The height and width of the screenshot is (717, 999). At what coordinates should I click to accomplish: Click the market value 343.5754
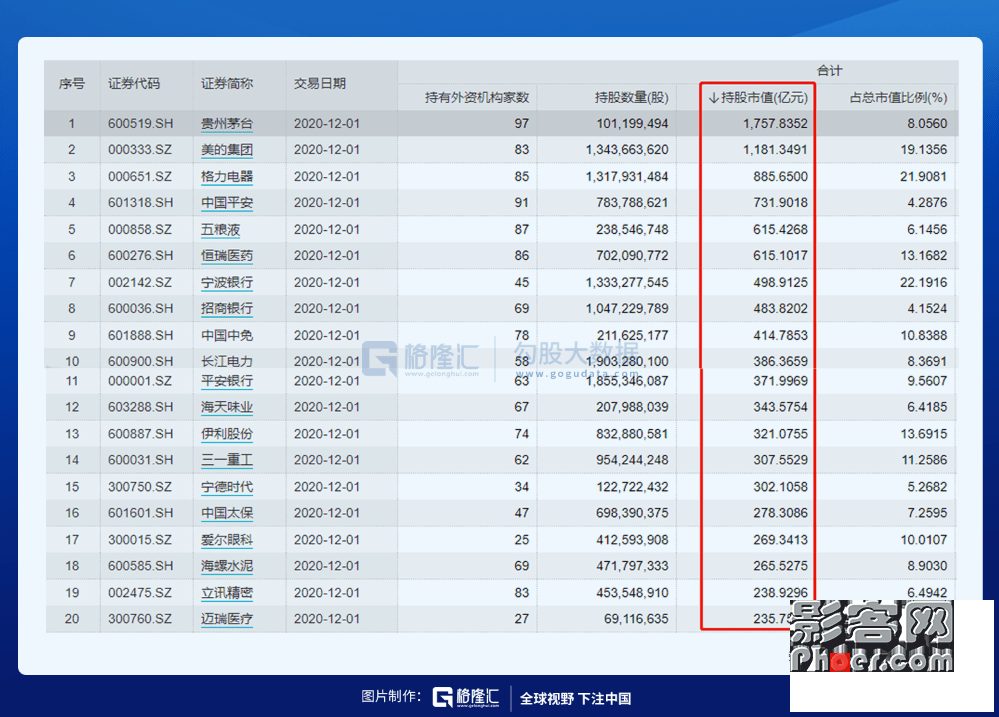pos(780,407)
